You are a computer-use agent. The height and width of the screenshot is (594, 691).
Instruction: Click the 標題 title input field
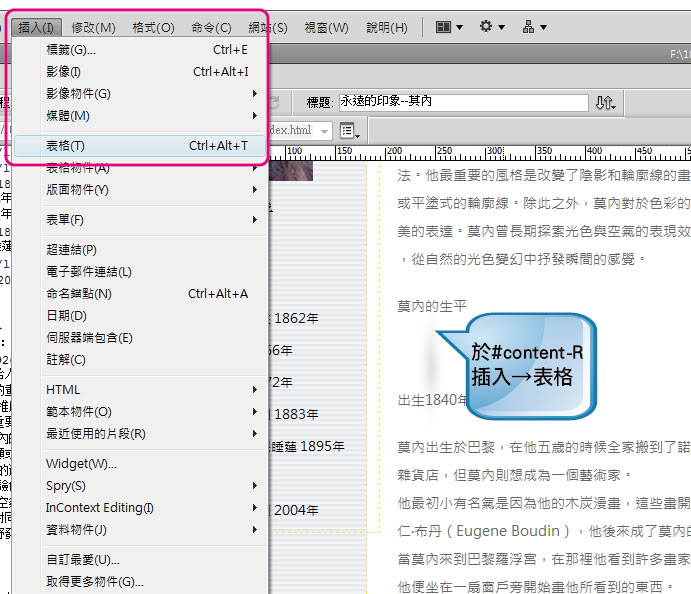[x=462, y=103]
